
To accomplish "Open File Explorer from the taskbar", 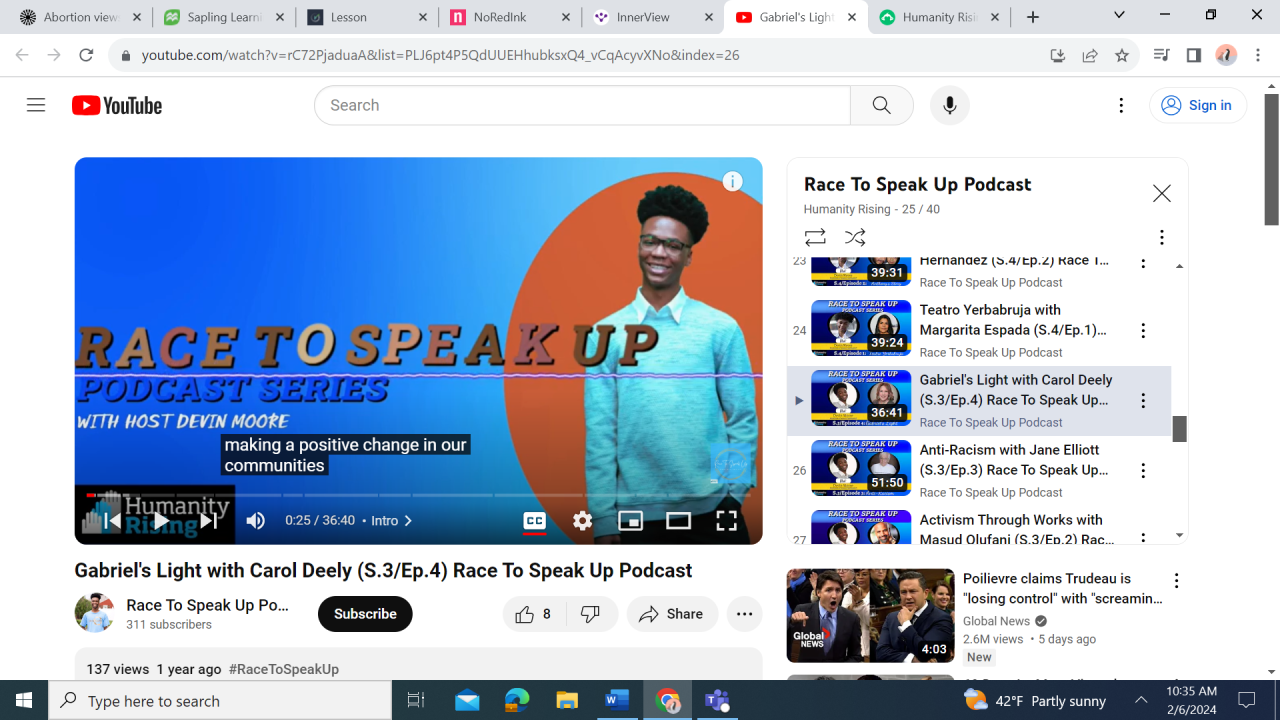I will tap(567, 700).
